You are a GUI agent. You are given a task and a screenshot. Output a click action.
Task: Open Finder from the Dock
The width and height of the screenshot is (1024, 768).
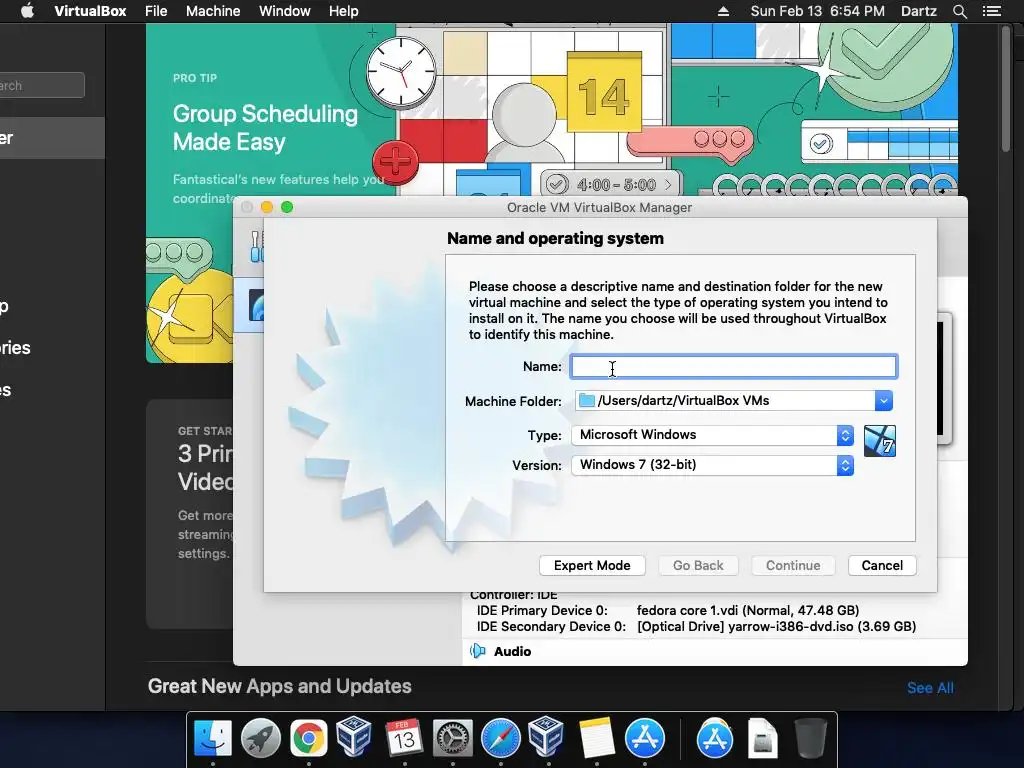coord(213,738)
